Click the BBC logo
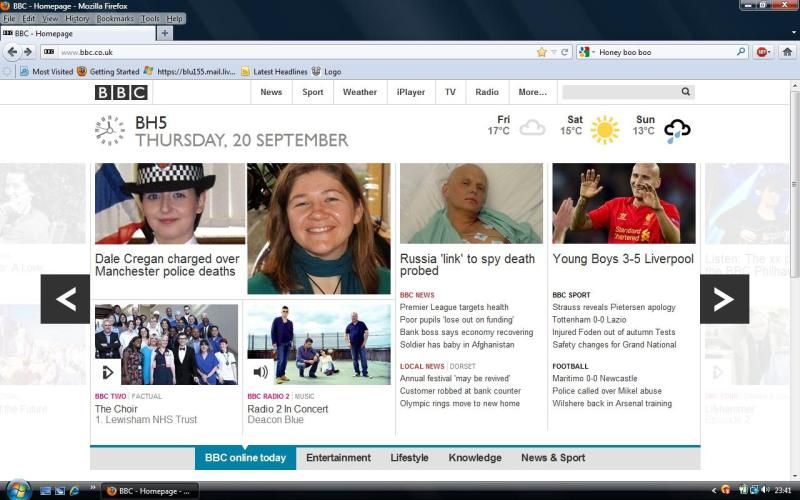 point(121,92)
